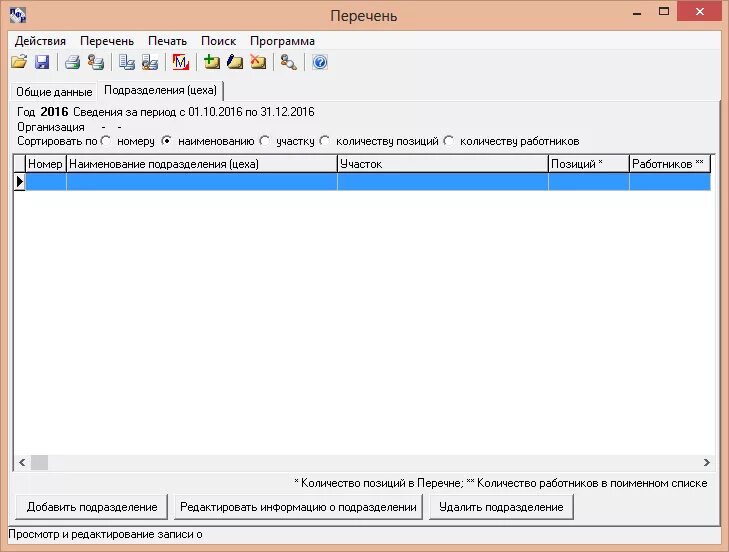Click the delete subdivision red X icon
The image size is (729, 552).
258,62
